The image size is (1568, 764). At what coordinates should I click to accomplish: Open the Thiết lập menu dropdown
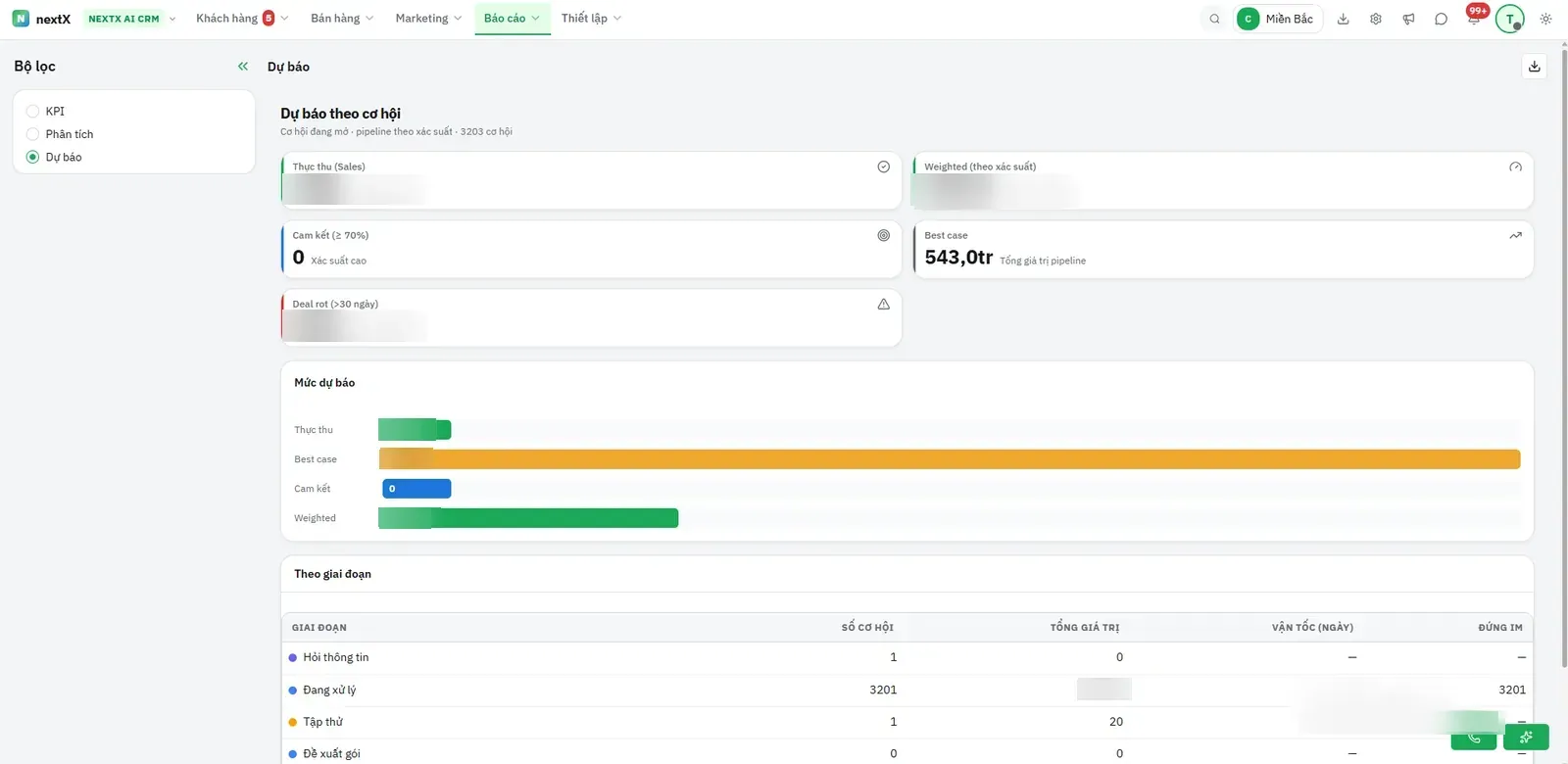click(x=591, y=19)
